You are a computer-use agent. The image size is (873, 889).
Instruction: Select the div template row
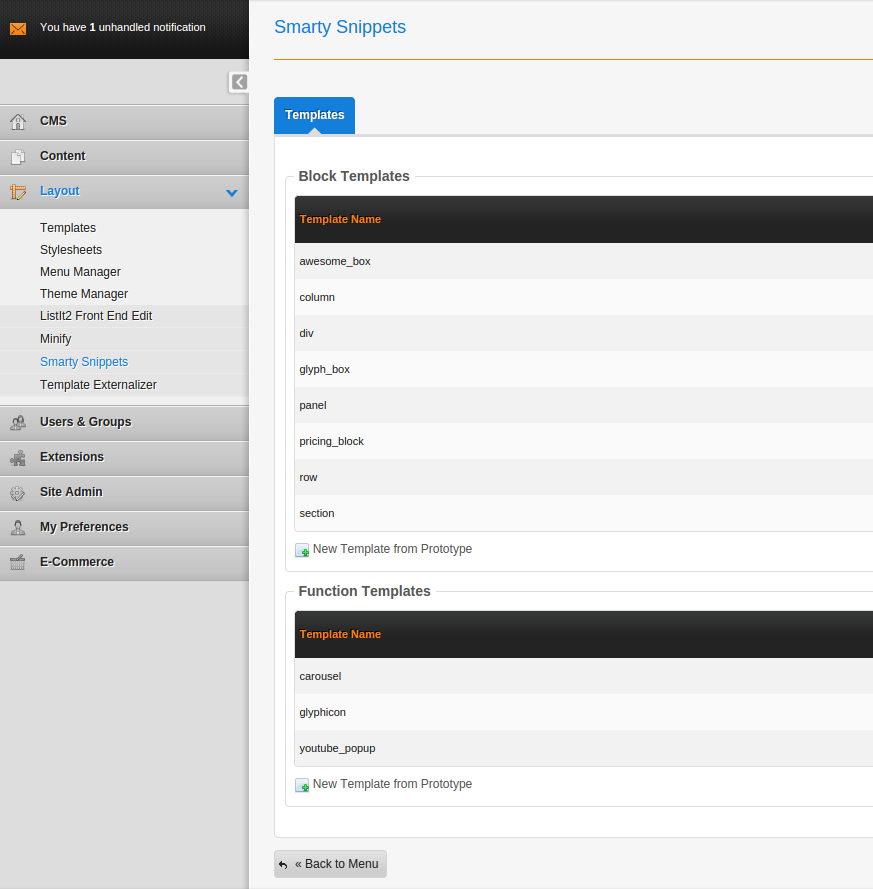584,333
